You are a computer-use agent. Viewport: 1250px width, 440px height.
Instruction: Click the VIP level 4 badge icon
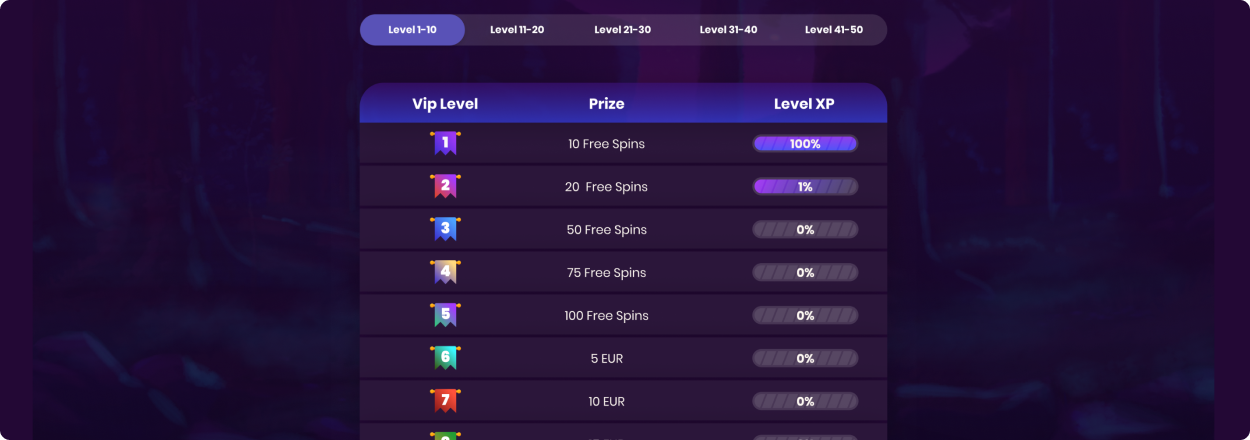[445, 272]
